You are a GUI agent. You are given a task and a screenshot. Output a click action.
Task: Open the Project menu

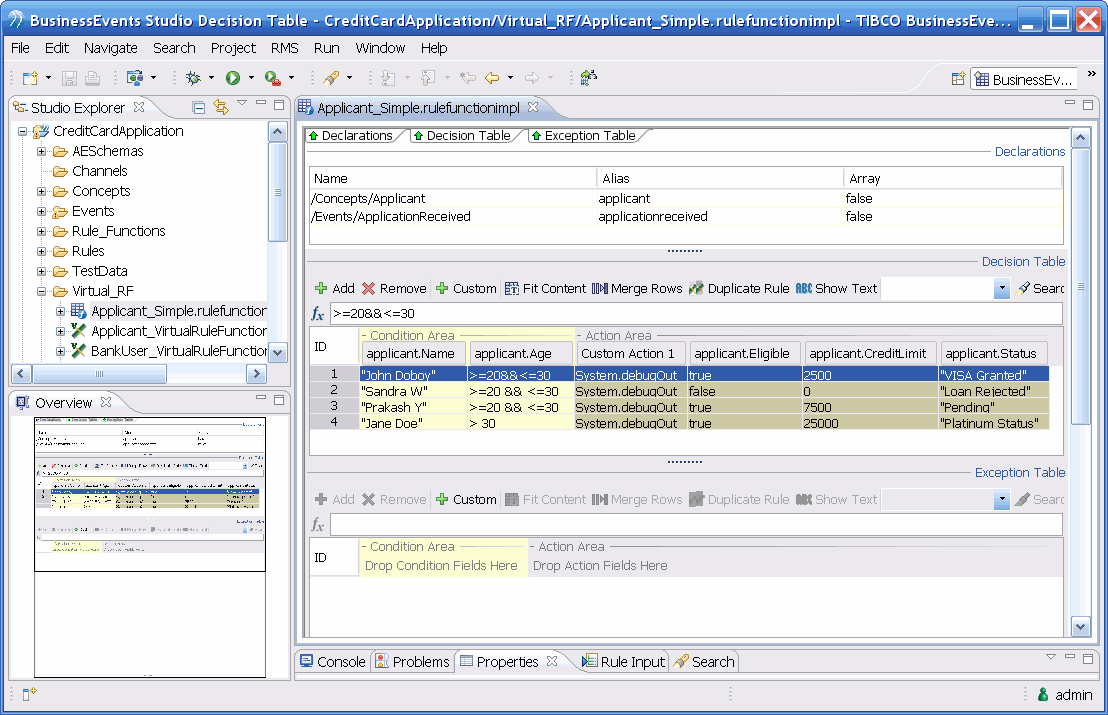(x=233, y=48)
